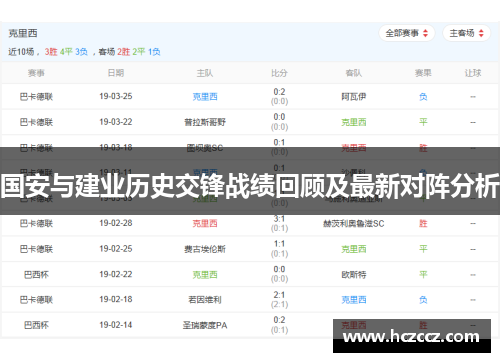Open home team 若因维利
Screen dimensions: 500x362
click(205, 300)
